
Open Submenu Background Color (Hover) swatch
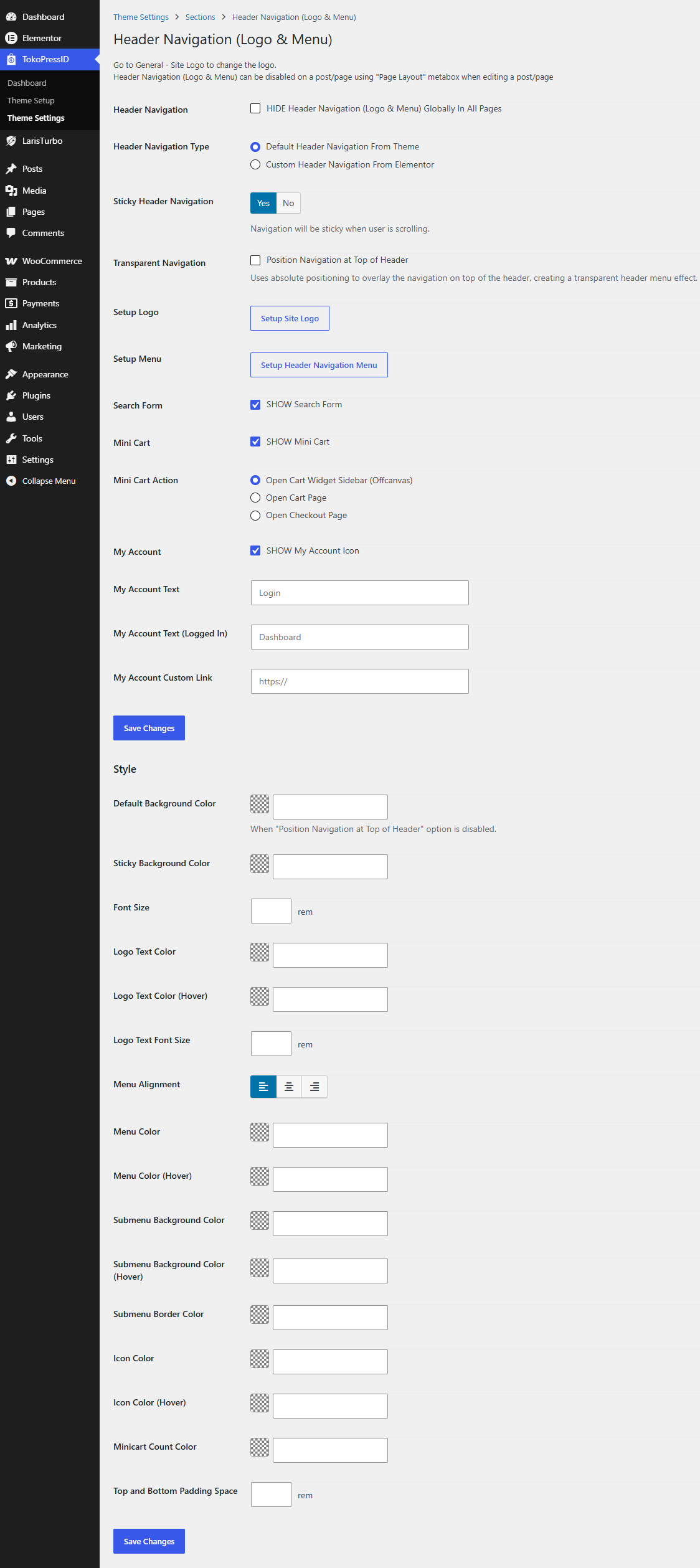pyautogui.click(x=260, y=1268)
